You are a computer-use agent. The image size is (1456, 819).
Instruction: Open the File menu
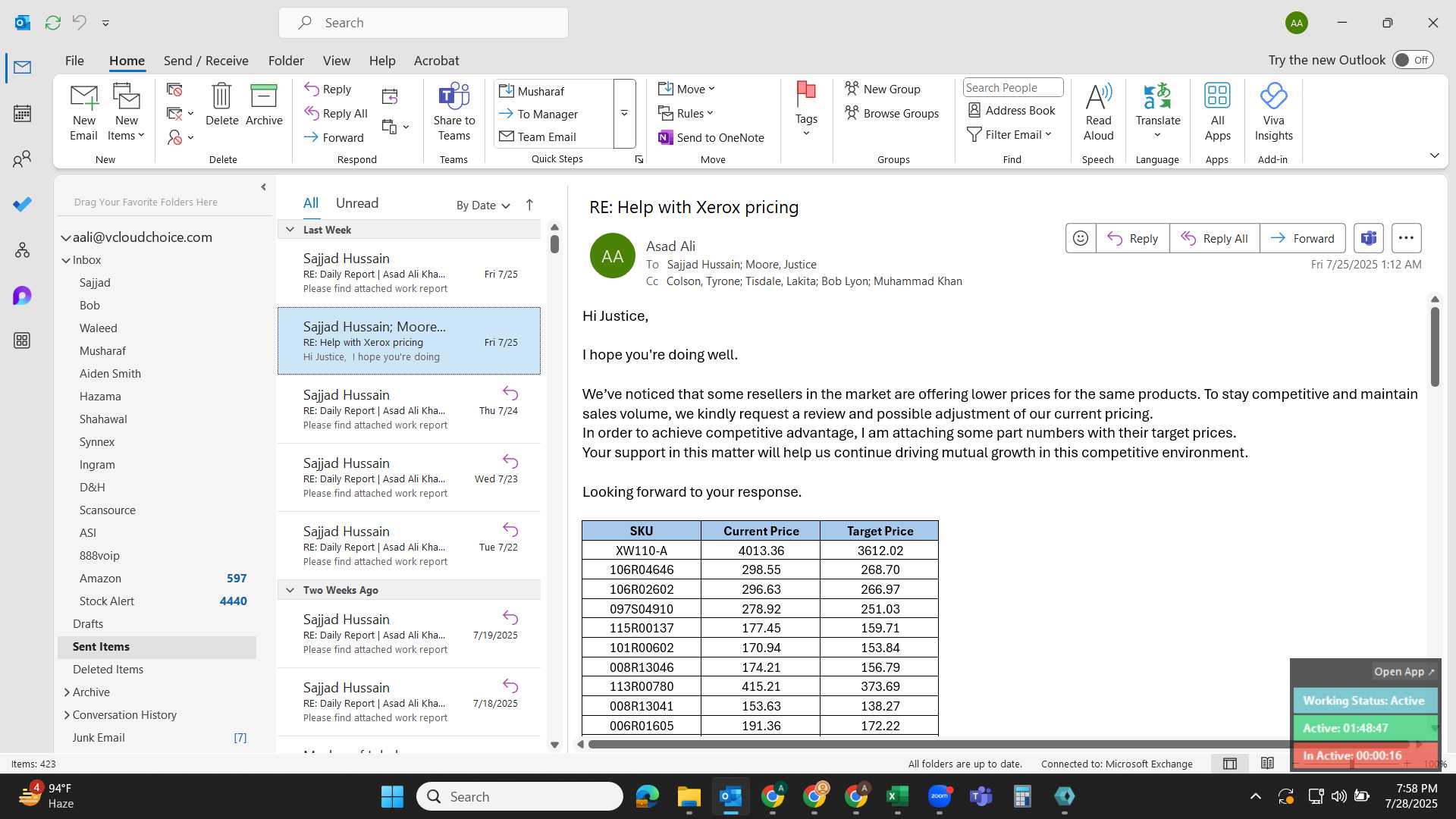(x=74, y=61)
